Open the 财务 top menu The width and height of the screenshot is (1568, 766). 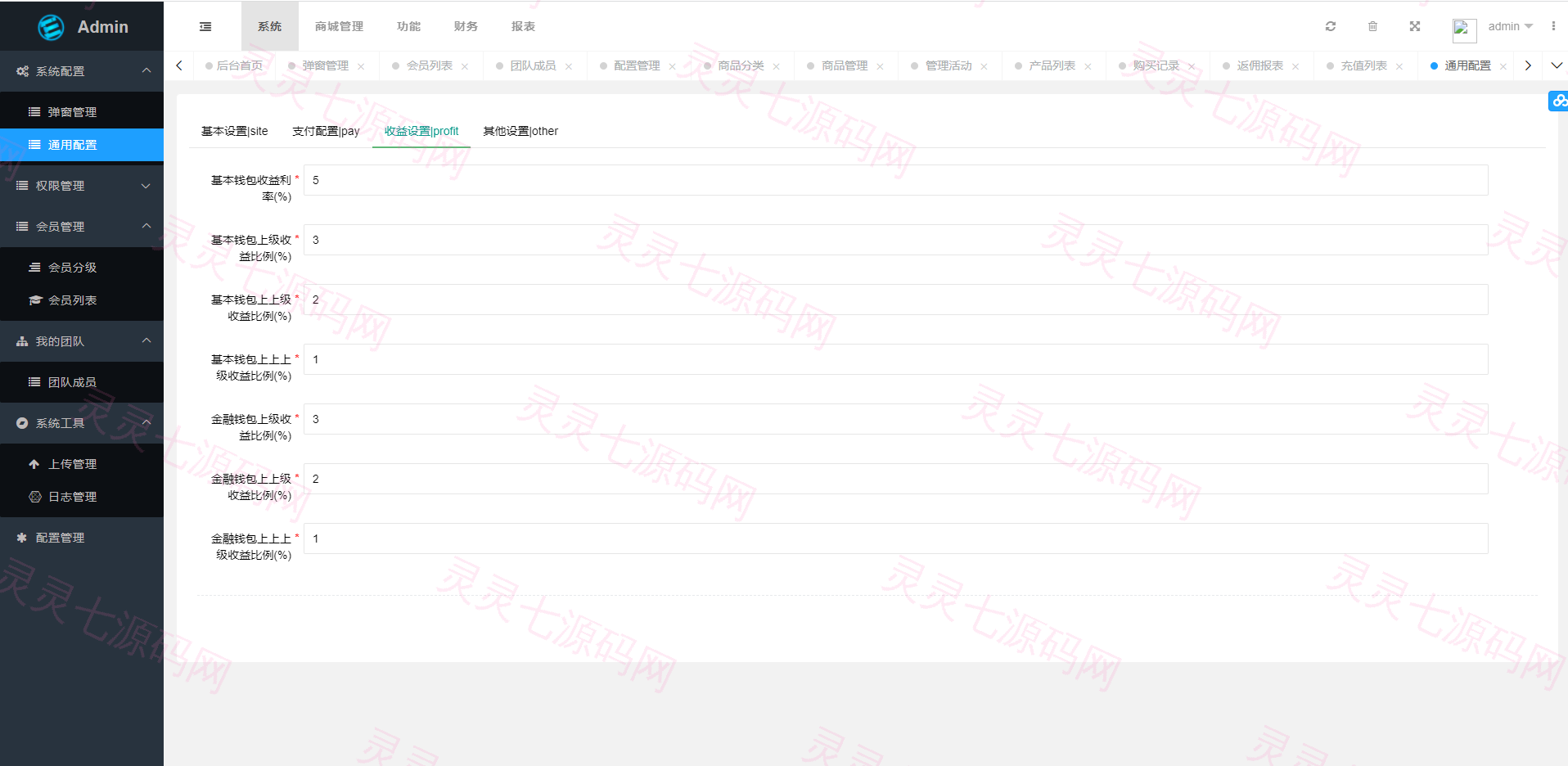tap(466, 26)
